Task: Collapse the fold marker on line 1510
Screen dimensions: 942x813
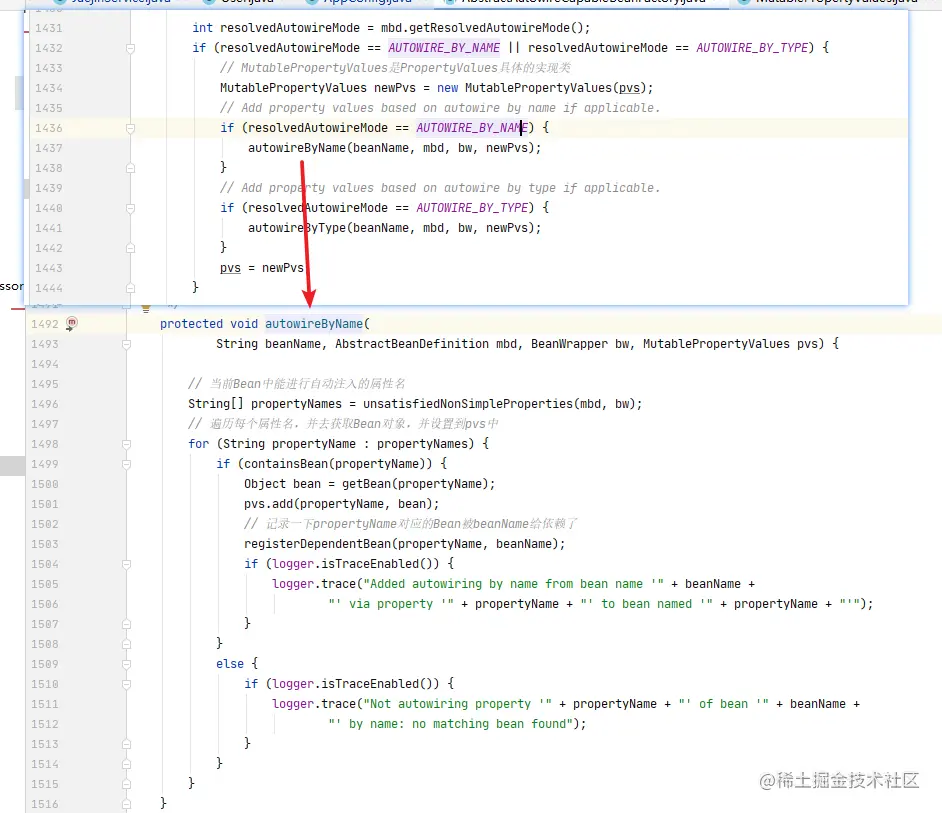Action: (x=126, y=684)
